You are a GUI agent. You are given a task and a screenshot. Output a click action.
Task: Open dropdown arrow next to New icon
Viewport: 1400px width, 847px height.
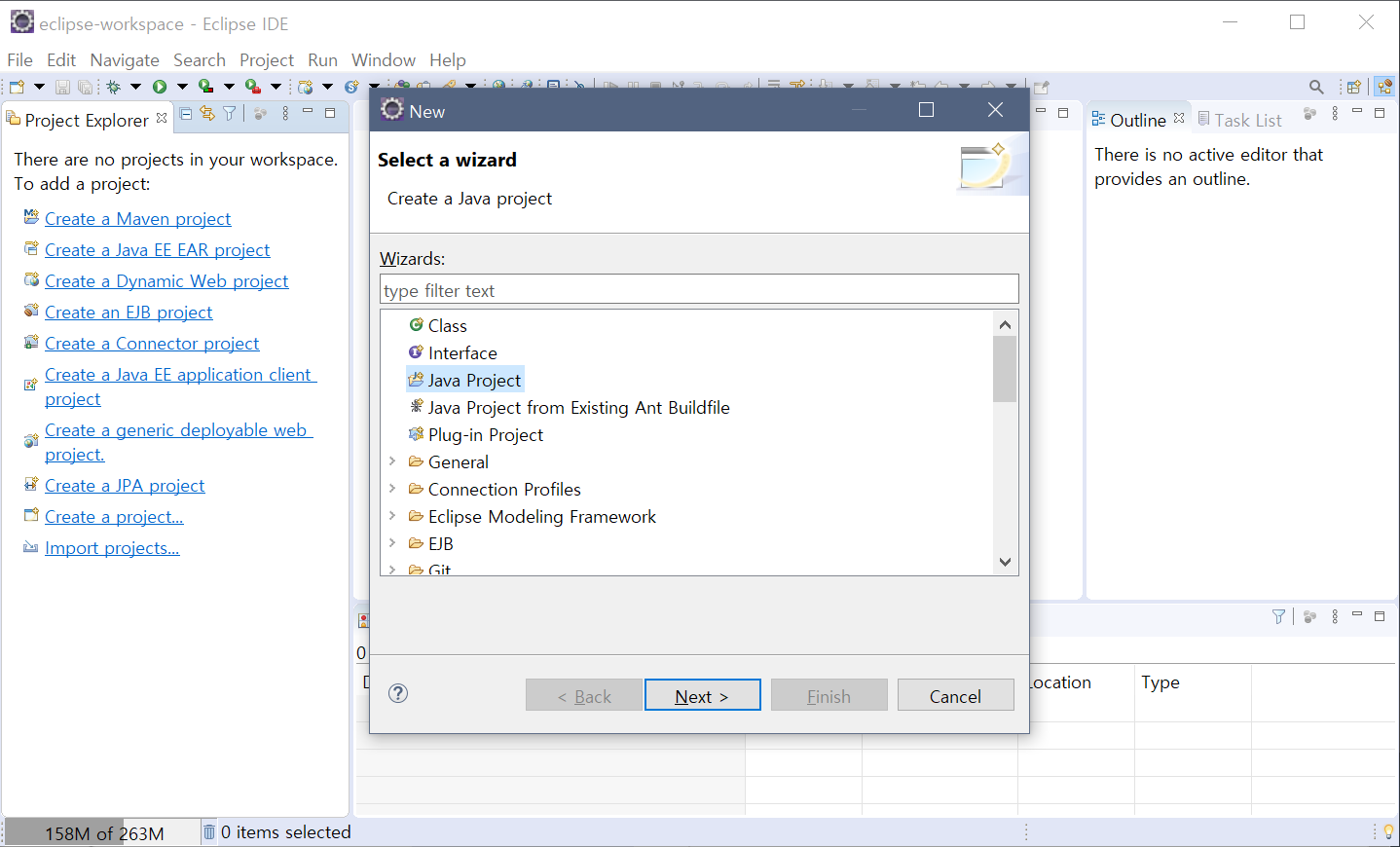pos(39,87)
